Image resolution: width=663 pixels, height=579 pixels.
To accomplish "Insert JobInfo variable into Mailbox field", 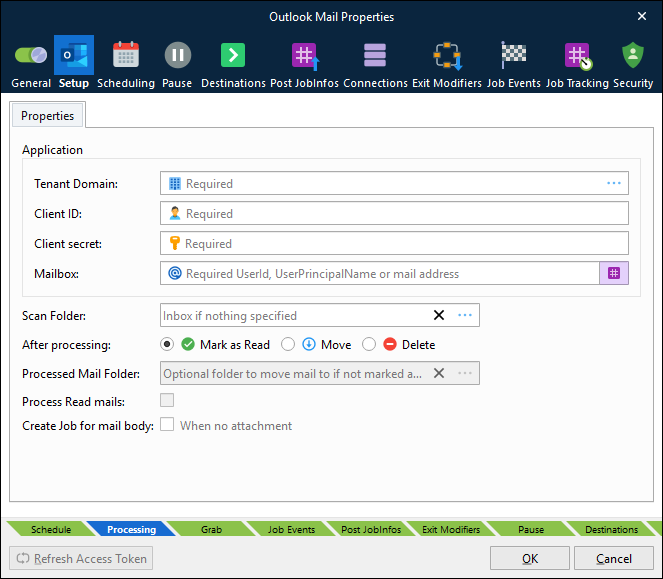I will point(614,273).
